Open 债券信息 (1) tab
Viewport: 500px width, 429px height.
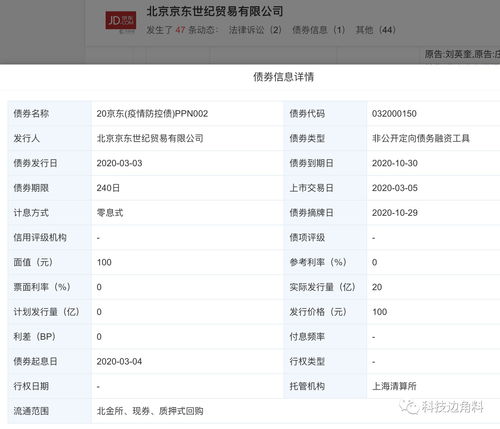pos(319,30)
